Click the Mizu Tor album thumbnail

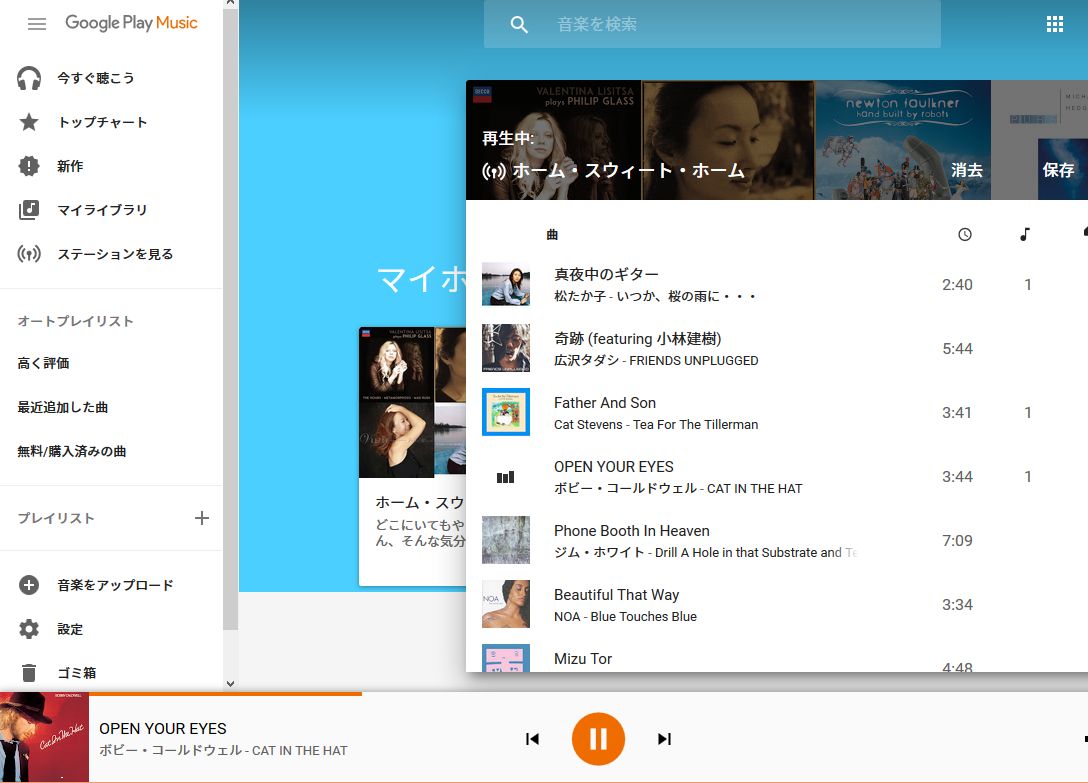pos(506,658)
